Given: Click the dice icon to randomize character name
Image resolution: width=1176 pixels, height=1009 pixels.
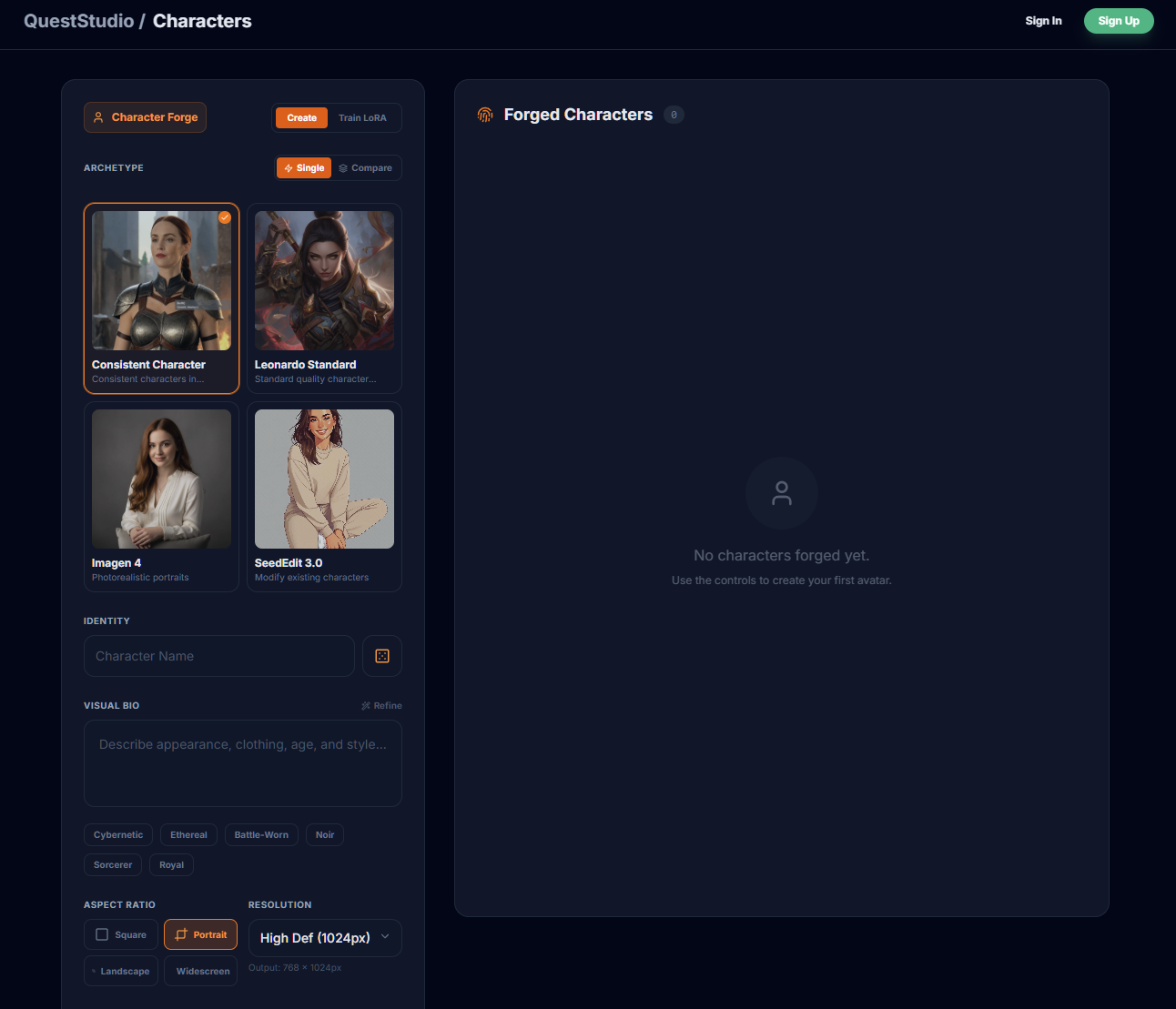Looking at the screenshot, I should pyautogui.click(x=381, y=655).
